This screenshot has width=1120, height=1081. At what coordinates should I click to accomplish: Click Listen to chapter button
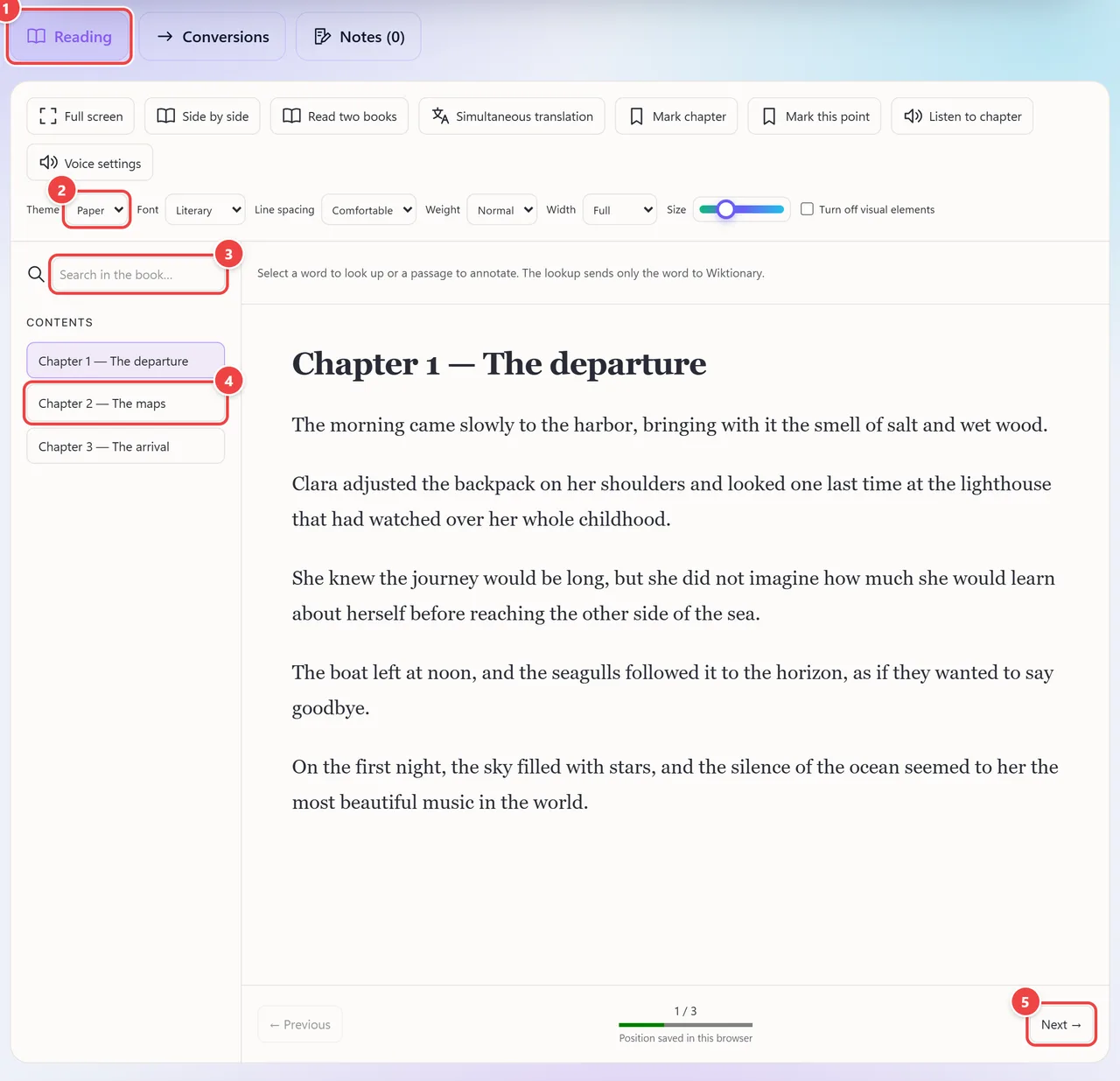(x=962, y=116)
